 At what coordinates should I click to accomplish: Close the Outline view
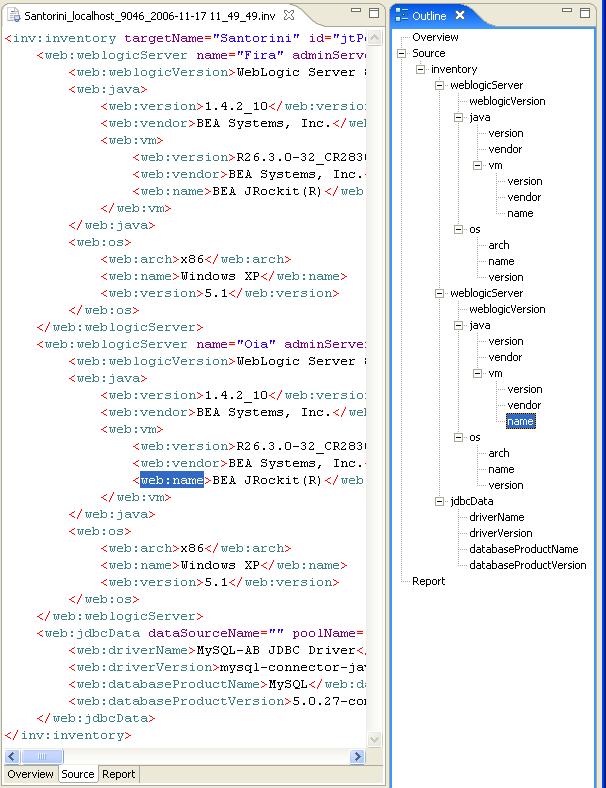pos(460,15)
